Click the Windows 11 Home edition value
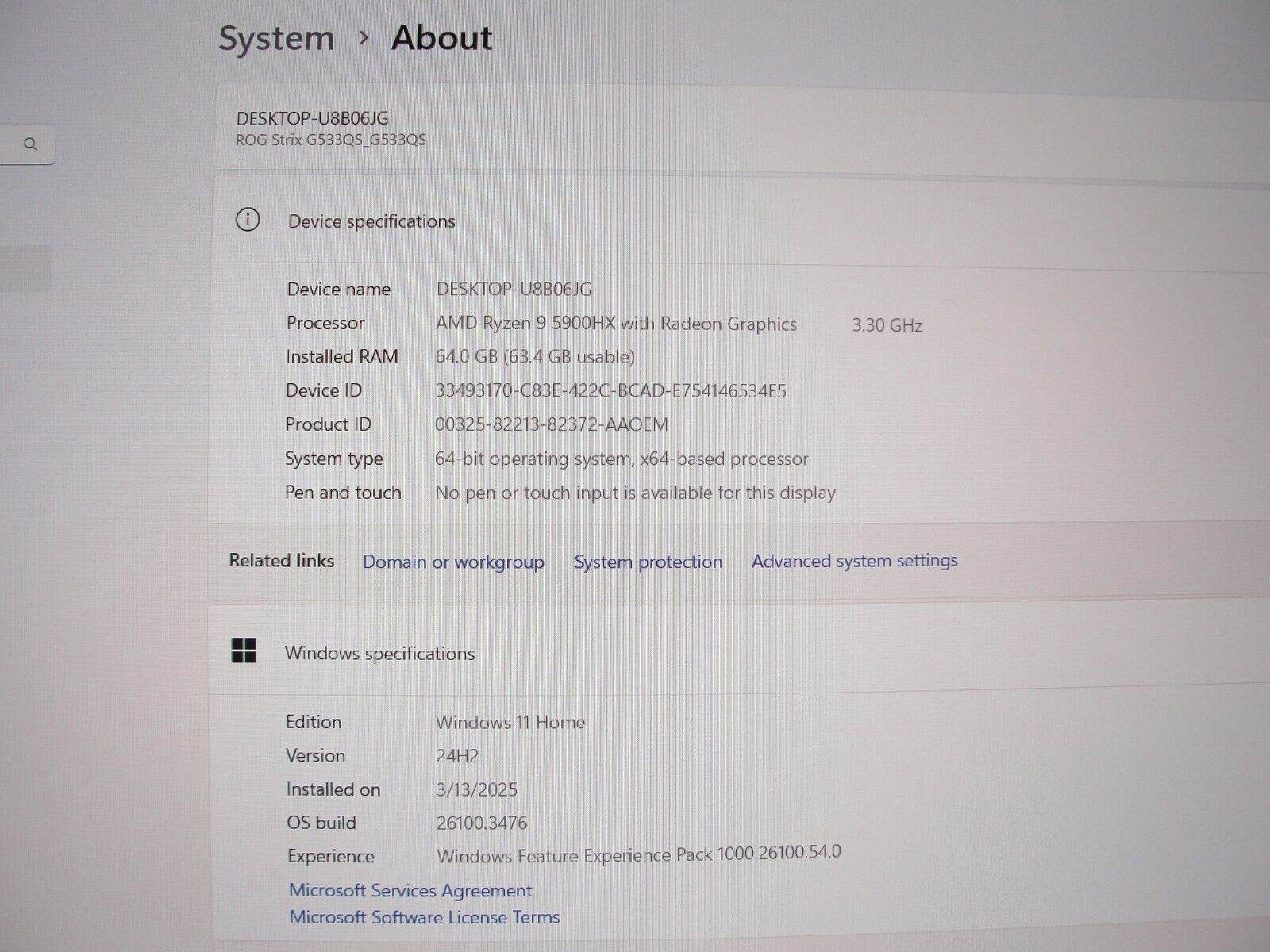 pyautogui.click(x=510, y=722)
